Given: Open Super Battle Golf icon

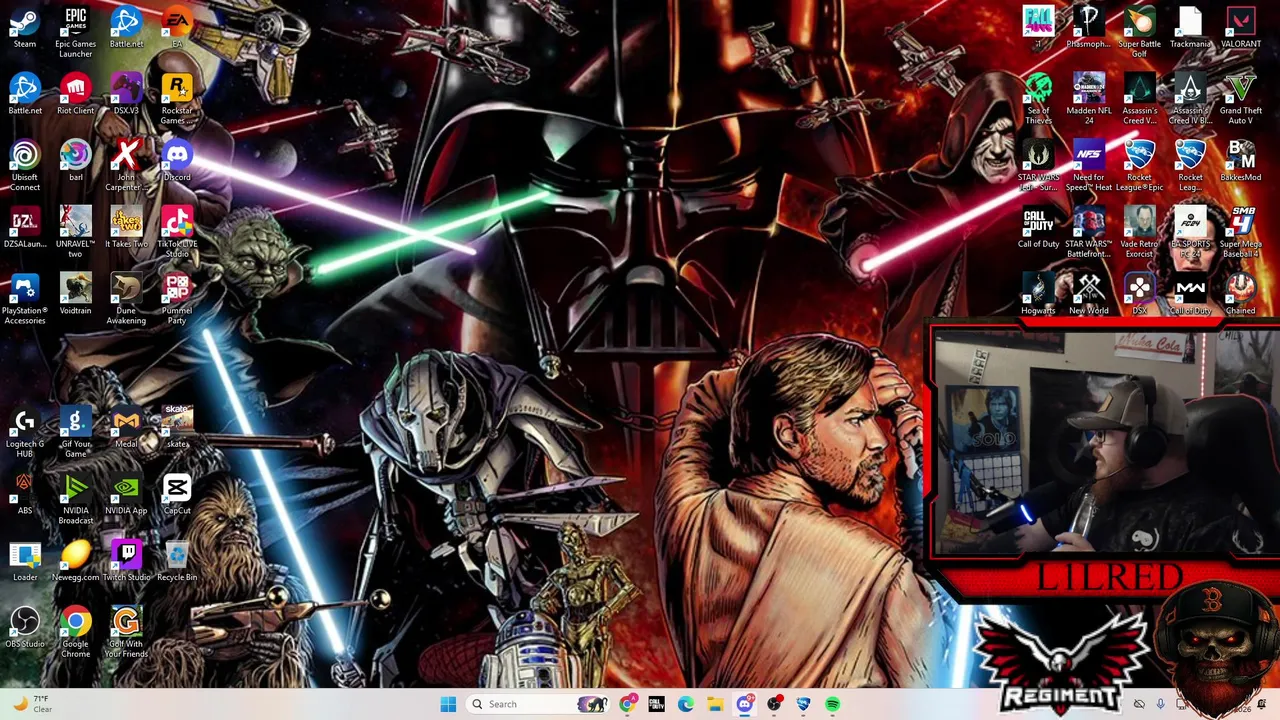Looking at the screenshot, I should [1139, 32].
